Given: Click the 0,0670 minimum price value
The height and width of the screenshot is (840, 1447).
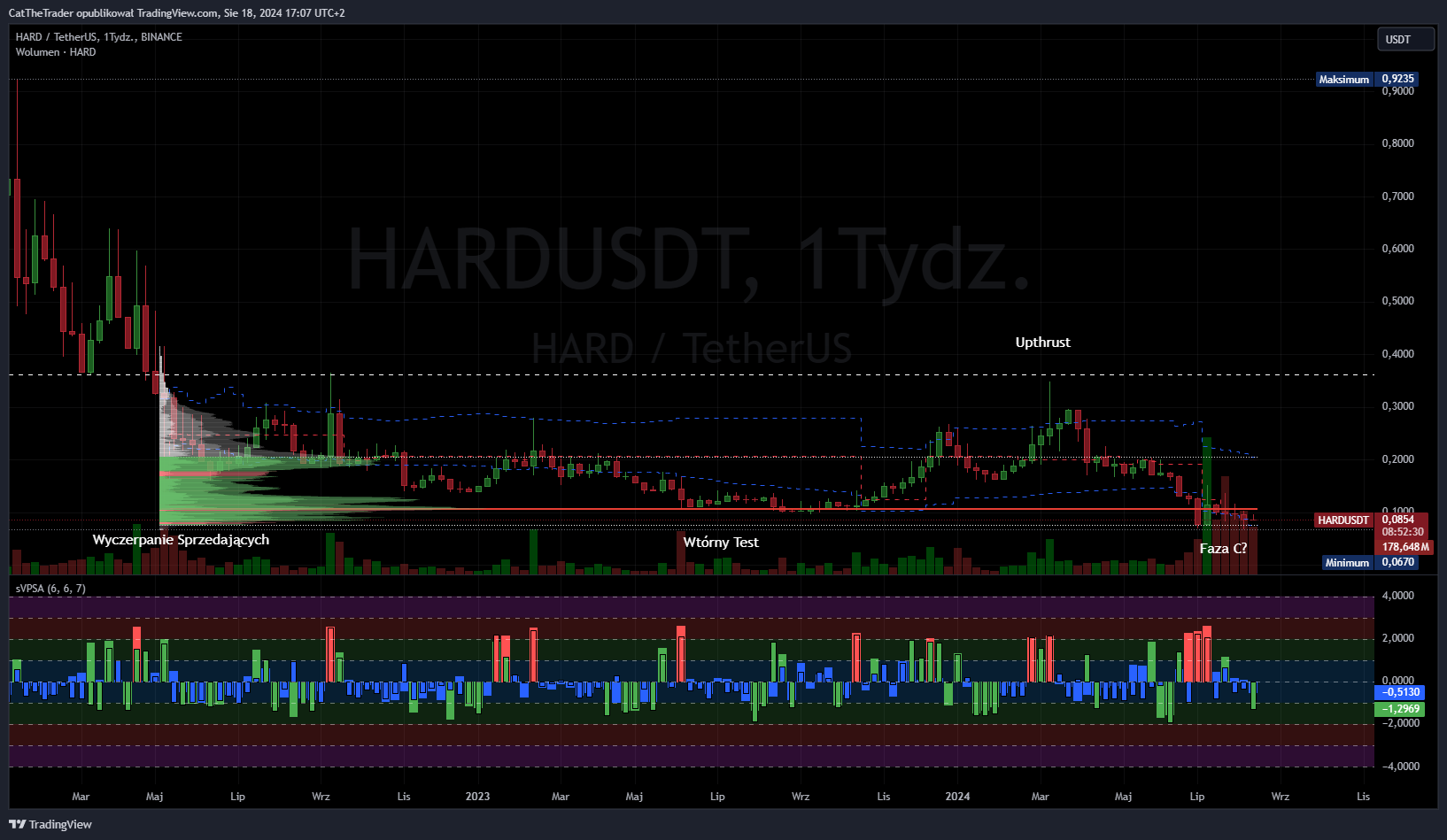Looking at the screenshot, I should point(1398,562).
